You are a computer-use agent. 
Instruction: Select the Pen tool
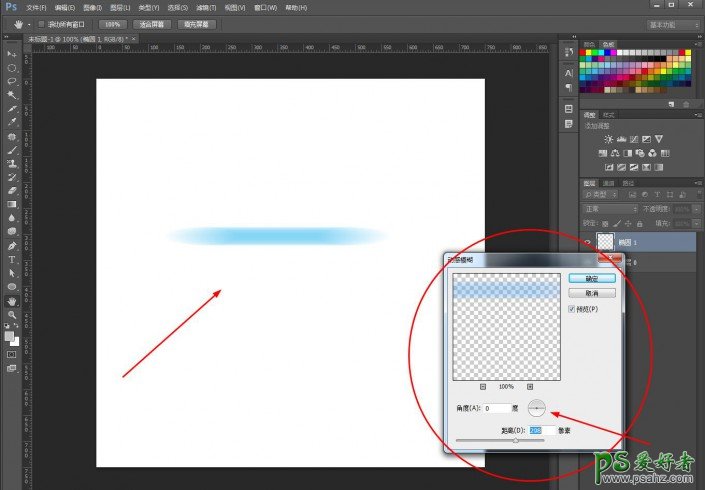[12, 246]
